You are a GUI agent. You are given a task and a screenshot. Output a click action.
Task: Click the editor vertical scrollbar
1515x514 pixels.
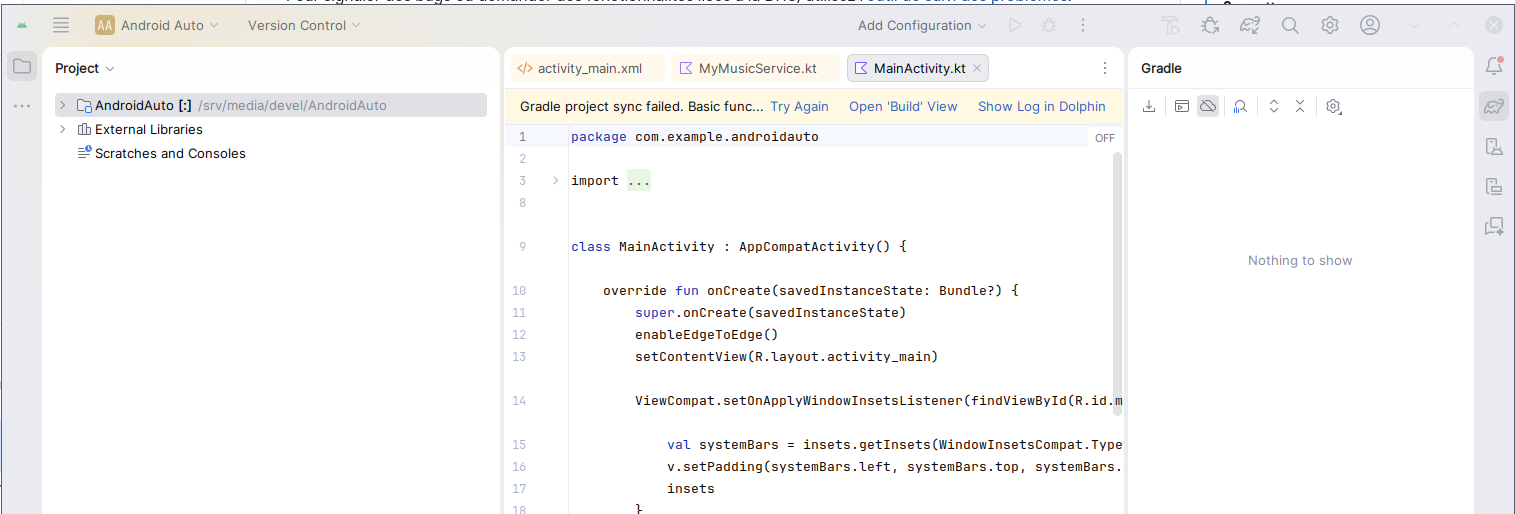click(1117, 280)
